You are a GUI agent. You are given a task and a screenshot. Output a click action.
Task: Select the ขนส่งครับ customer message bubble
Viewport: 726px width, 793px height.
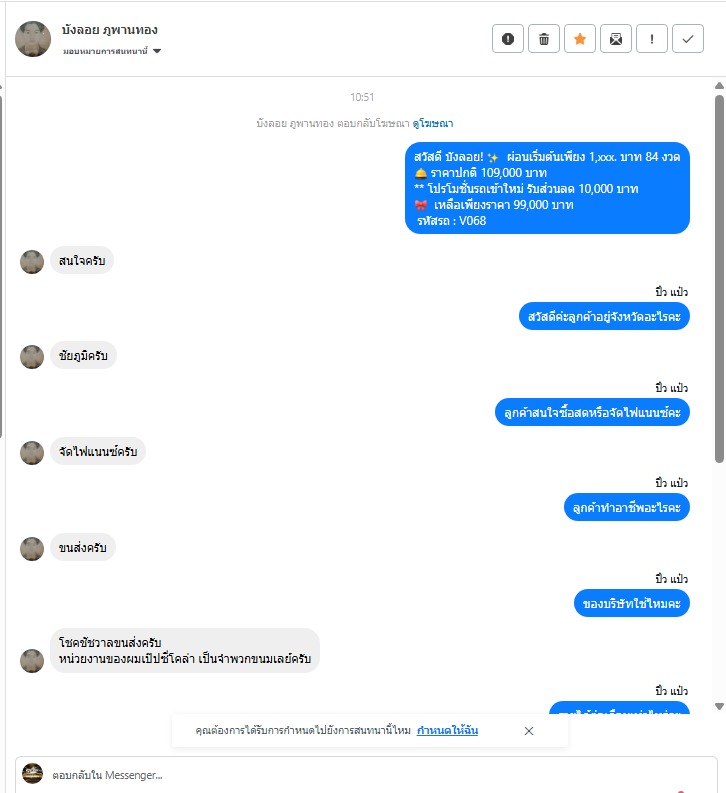(x=82, y=548)
